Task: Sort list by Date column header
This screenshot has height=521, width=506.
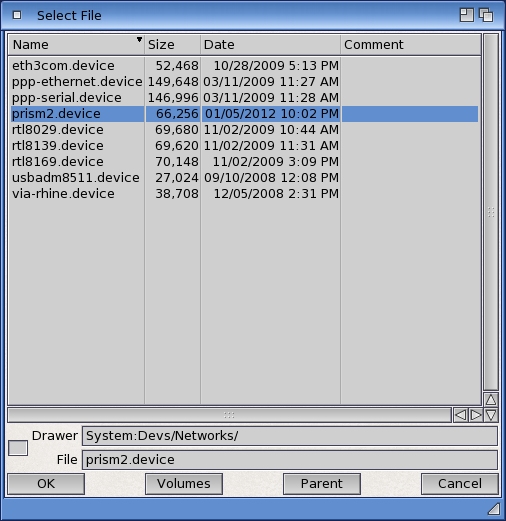Action: click(270, 45)
